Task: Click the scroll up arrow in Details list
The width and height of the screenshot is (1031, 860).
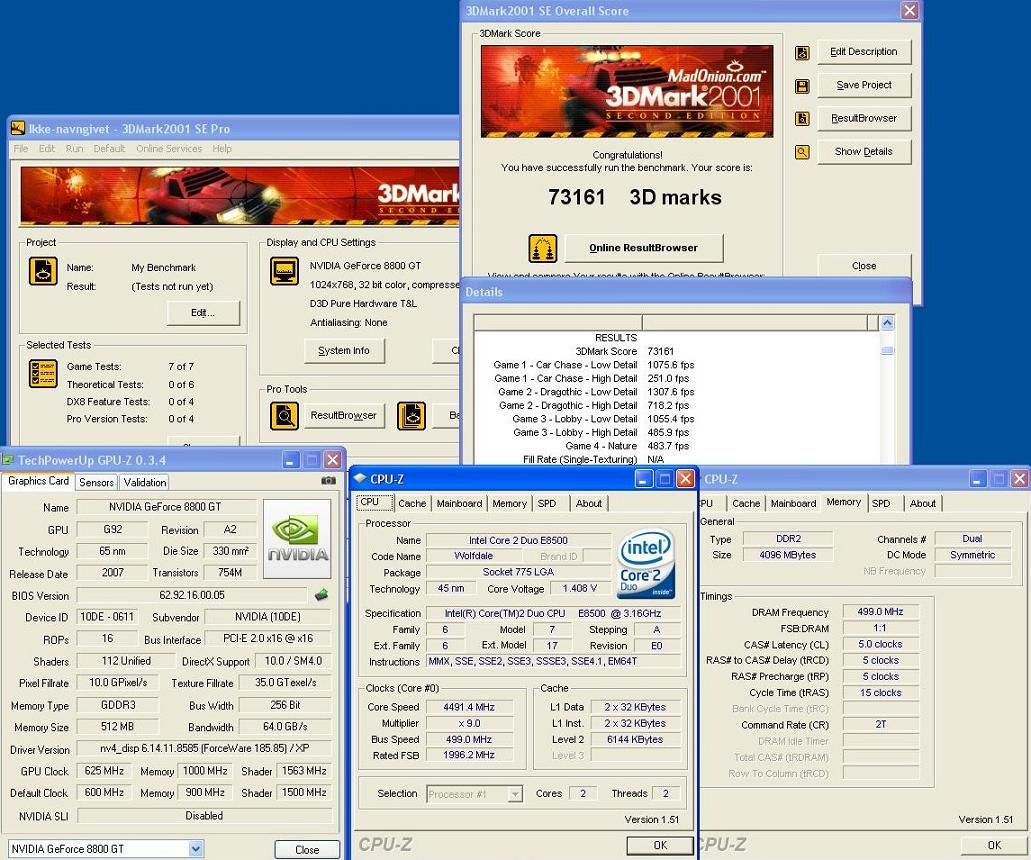Action: [x=888, y=323]
